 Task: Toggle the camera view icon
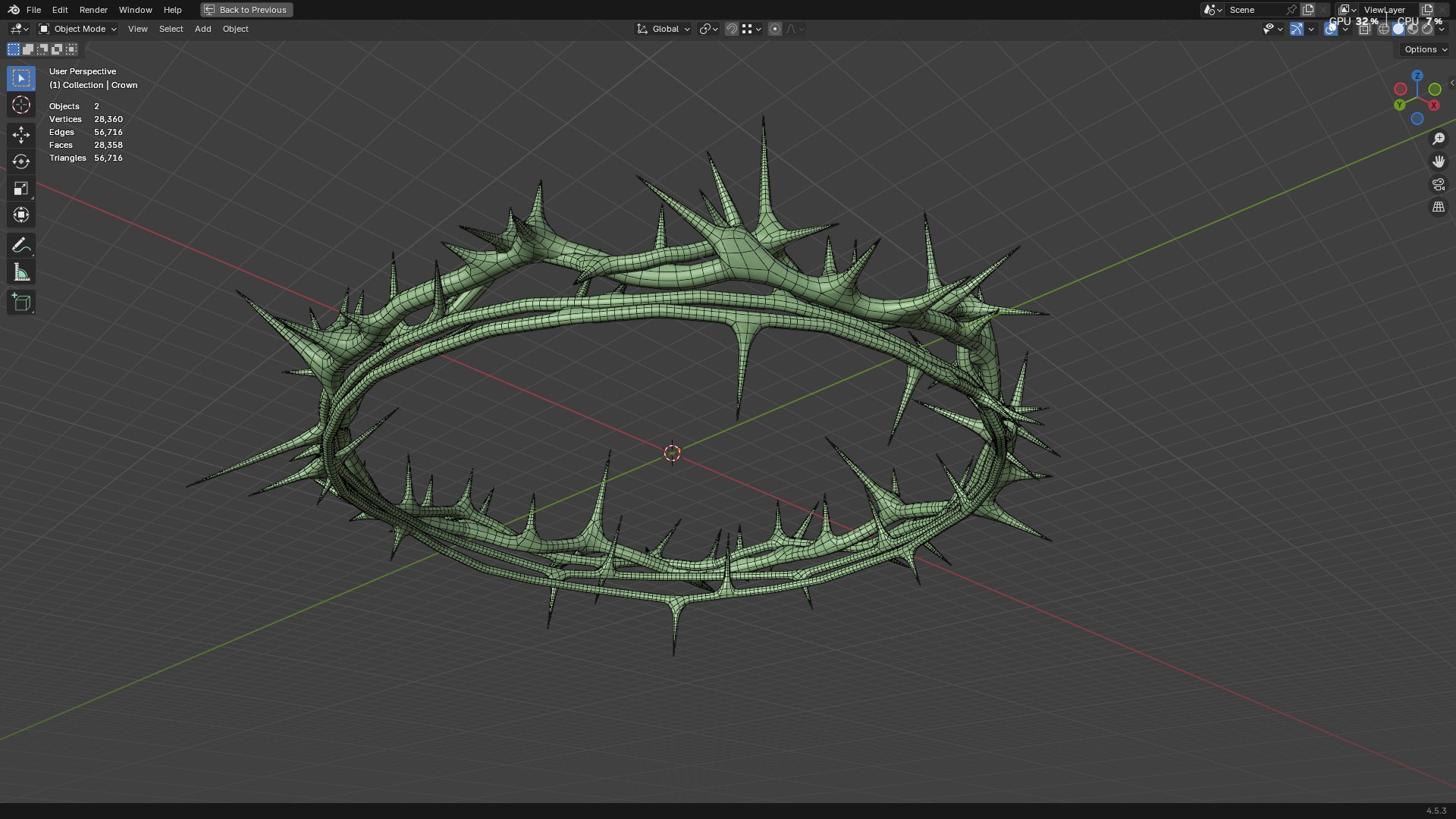(1439, 184)
